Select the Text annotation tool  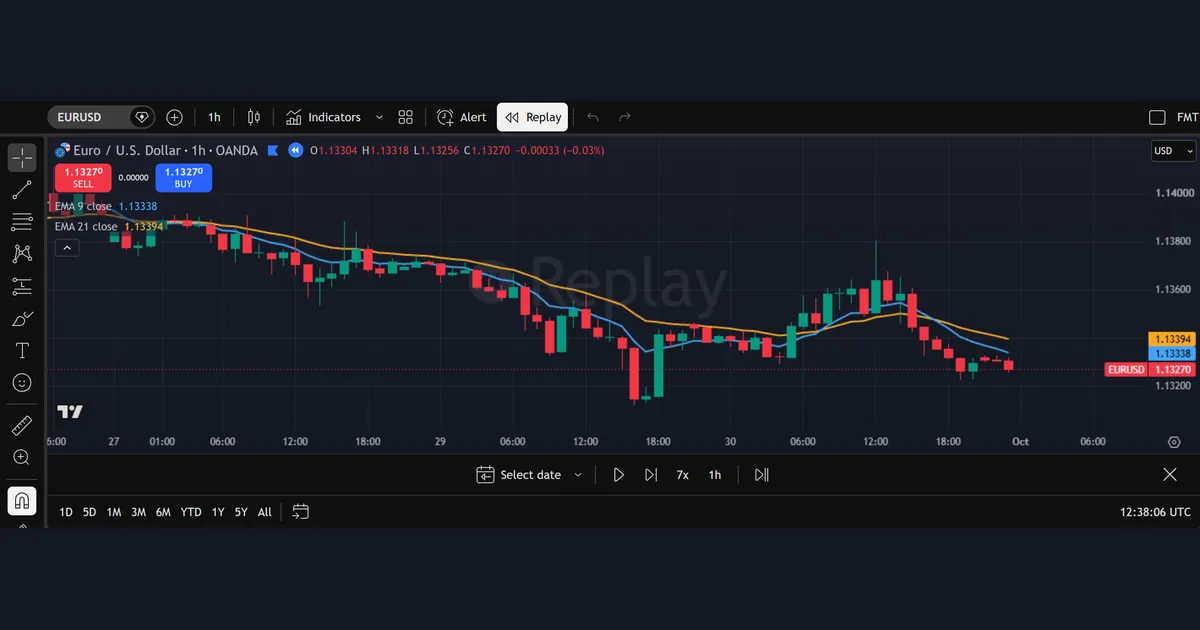[22, 351]
